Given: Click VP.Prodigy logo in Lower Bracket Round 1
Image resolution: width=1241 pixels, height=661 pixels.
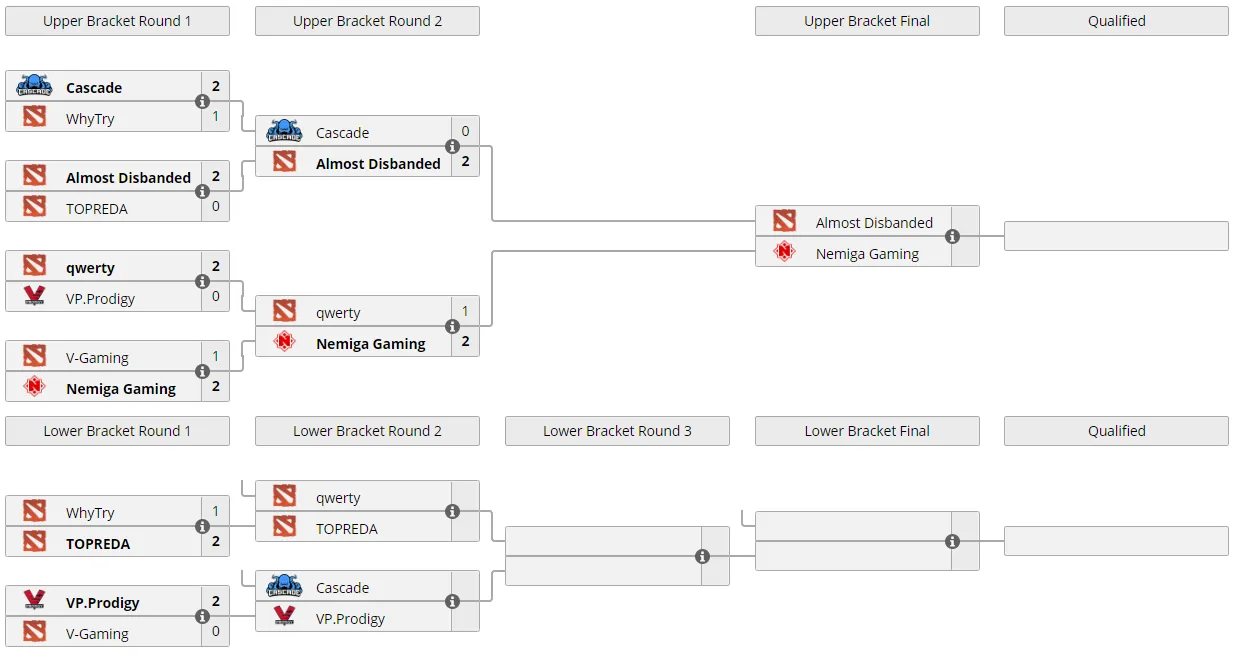Looking at the screenshot, I should click(34, 602).
